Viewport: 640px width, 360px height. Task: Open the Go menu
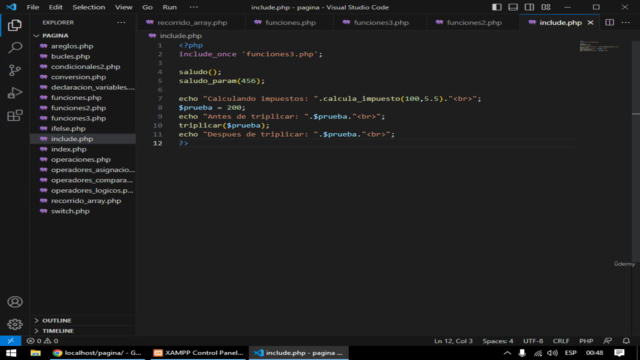point(147,7)
